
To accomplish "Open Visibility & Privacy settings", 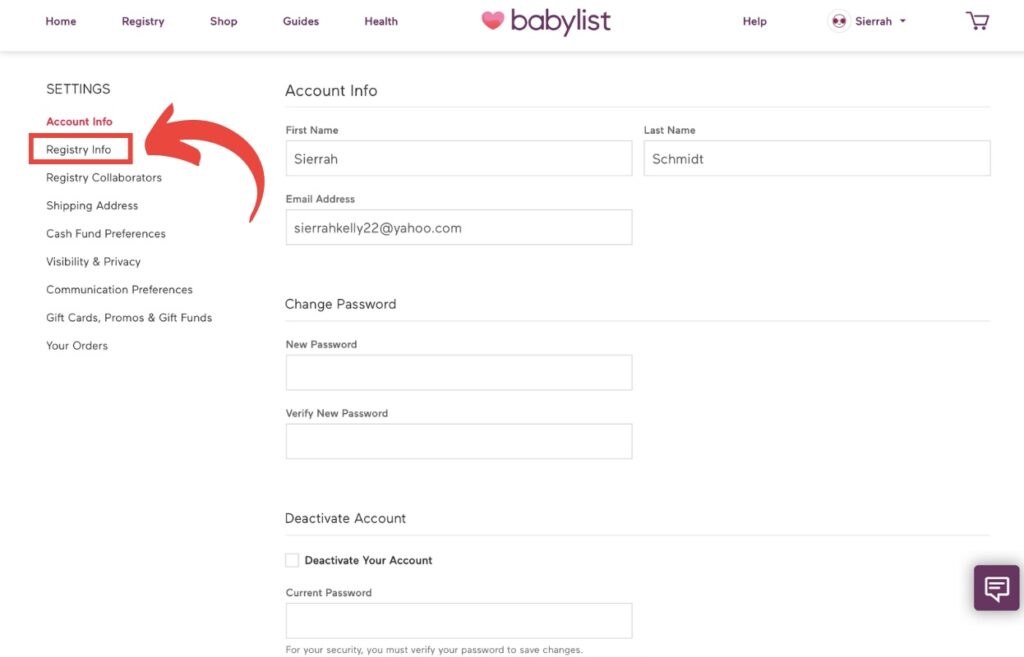I will (x=92, y=261).
